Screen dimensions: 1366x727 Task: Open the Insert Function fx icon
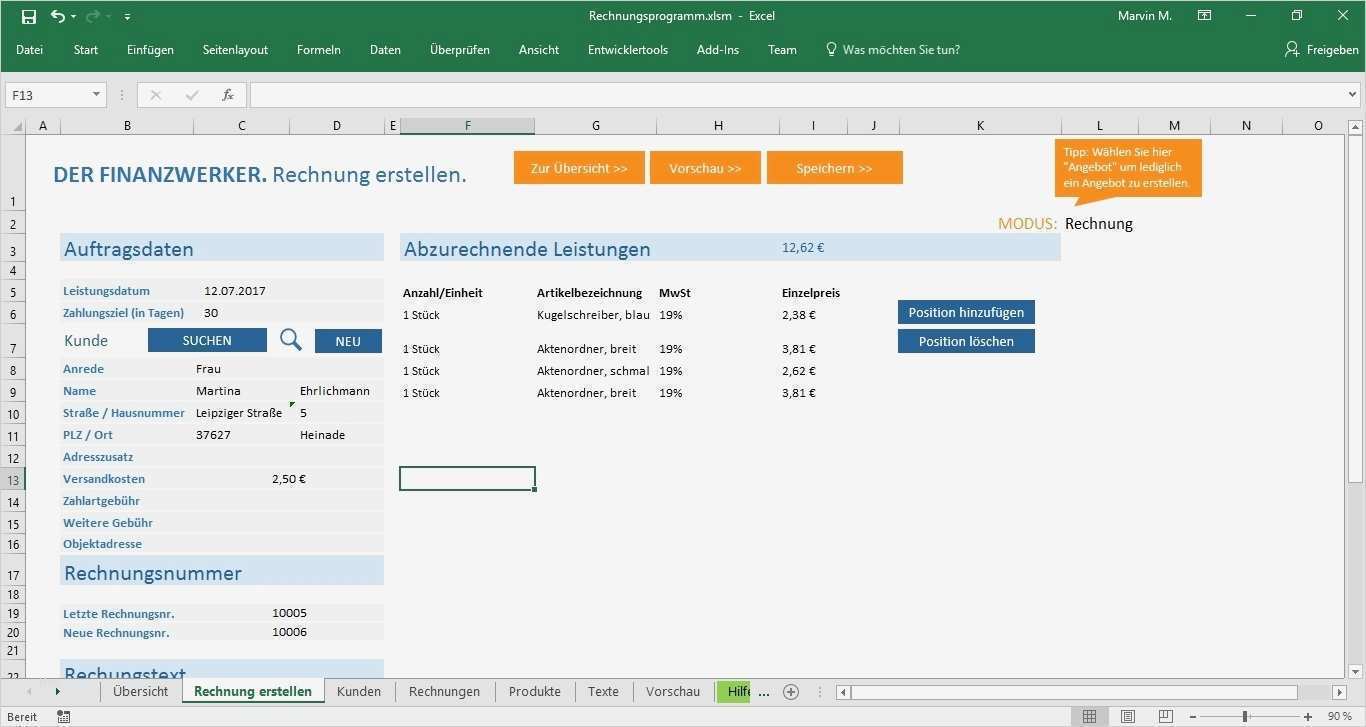coord(228,95)
